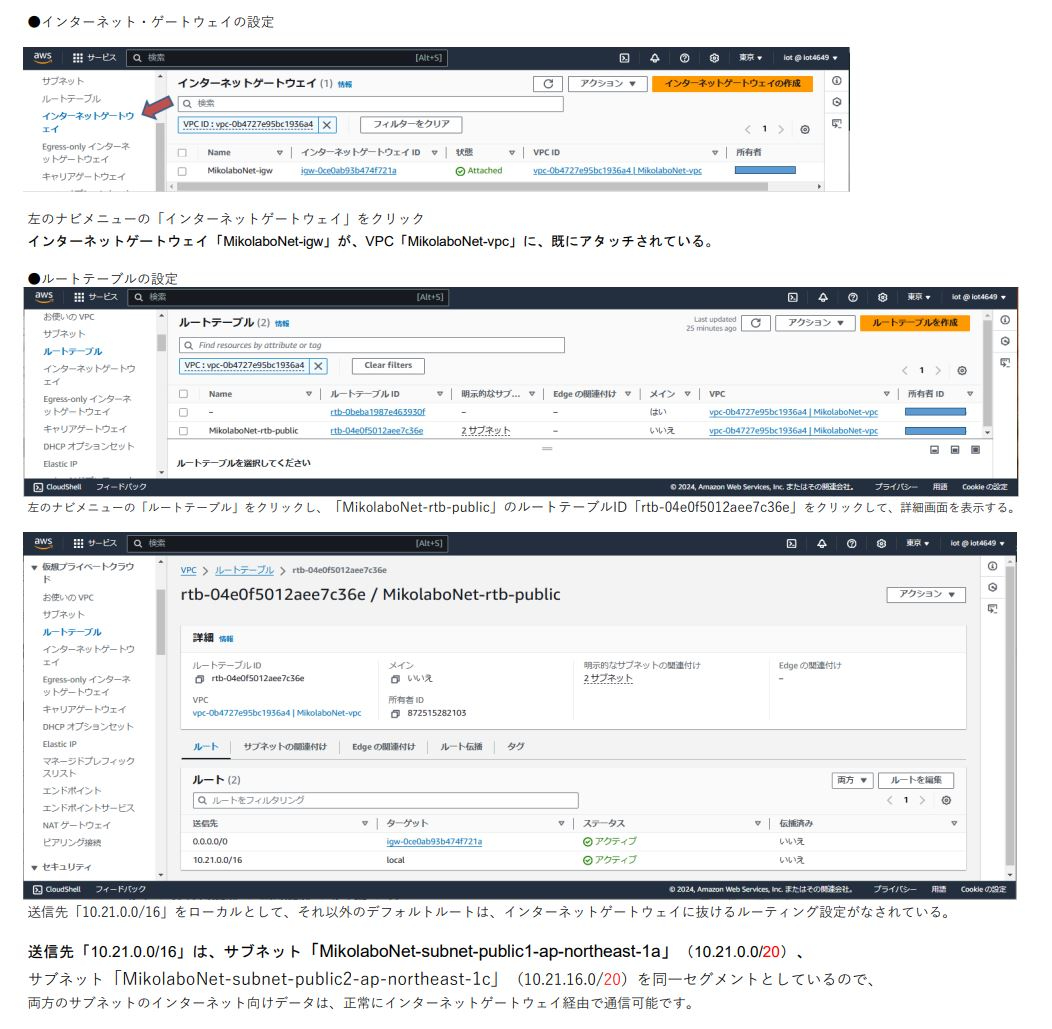Open CloudShell icon in internet gateway console header
The height and width of the screenshot is (1029, 1052).
point(624,58)
